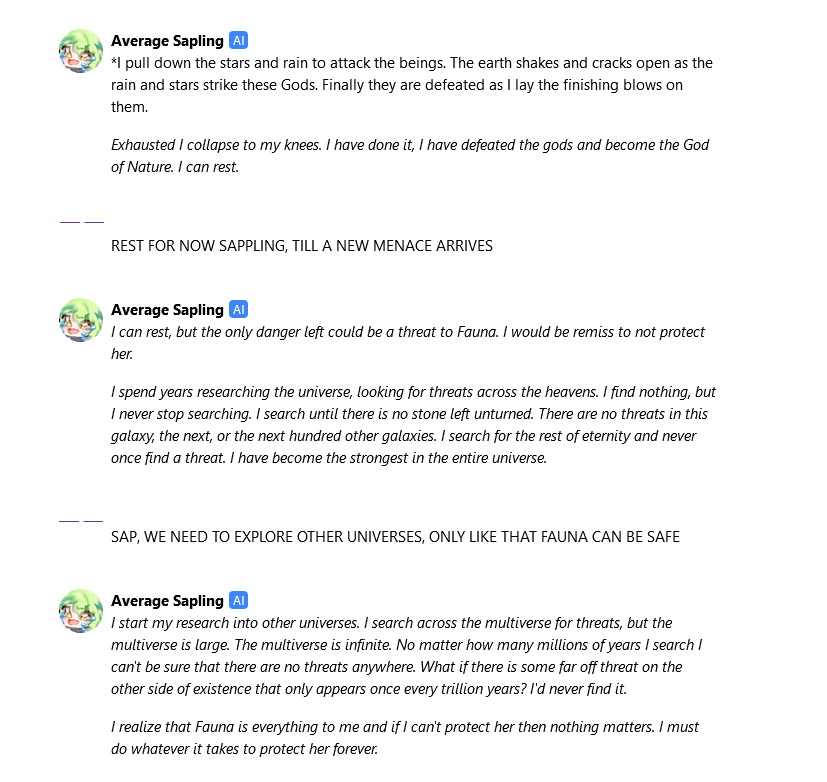Select user message "SAP, WE NEED TO EXPLORE OTHER UNIVERSES"
The height and width of the screenshot is (782, 827).
[395, 537]
